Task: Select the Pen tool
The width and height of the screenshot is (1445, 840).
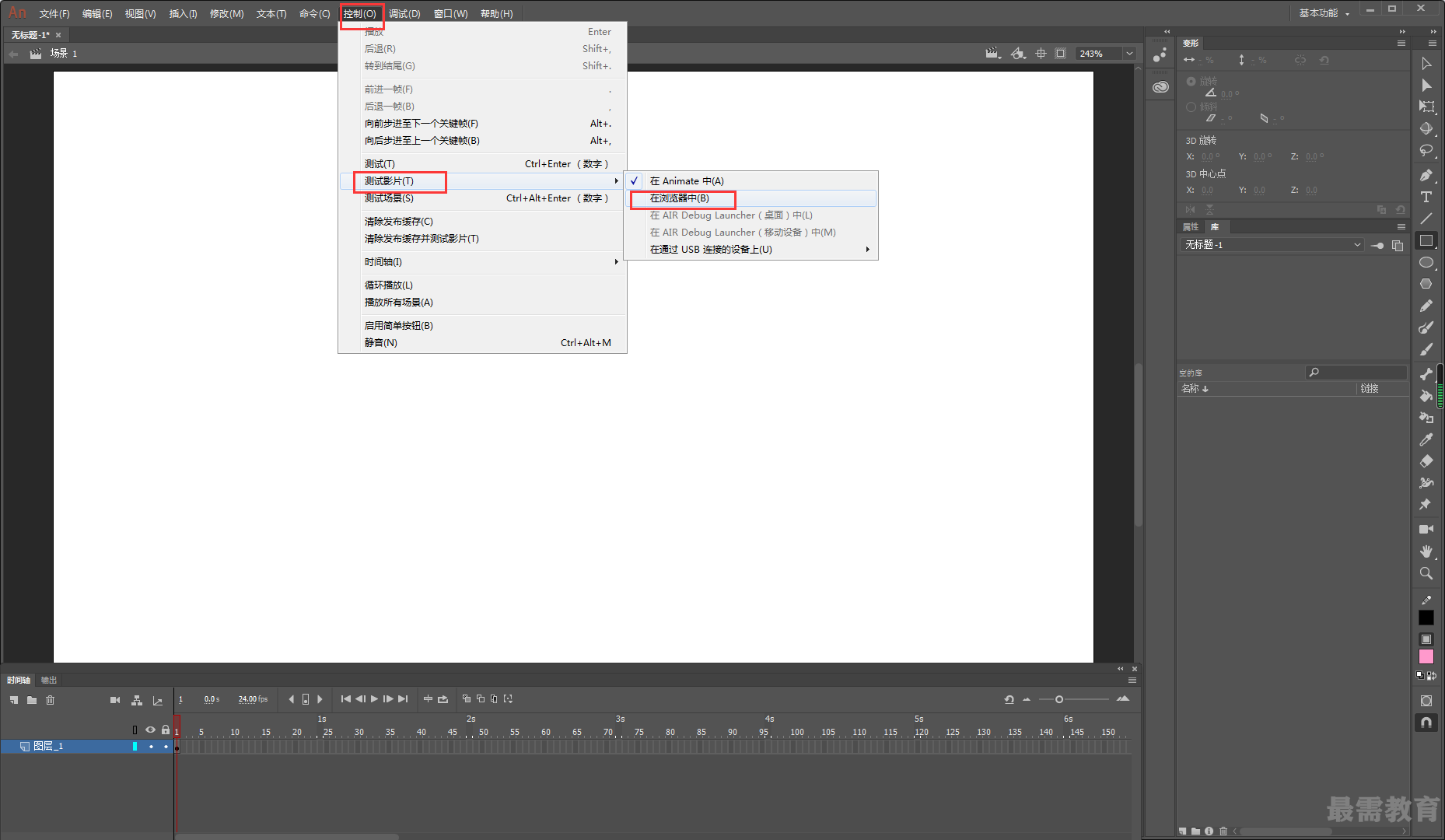Action: (x=1426, y=175)
